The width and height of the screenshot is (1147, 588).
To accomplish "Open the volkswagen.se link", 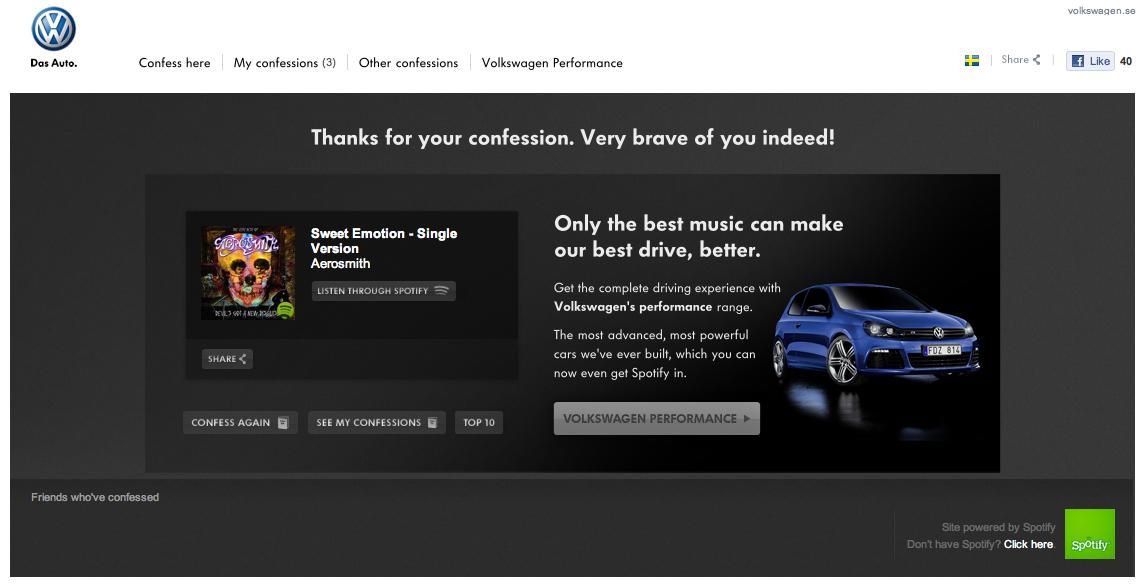I will coord(1101,11).
